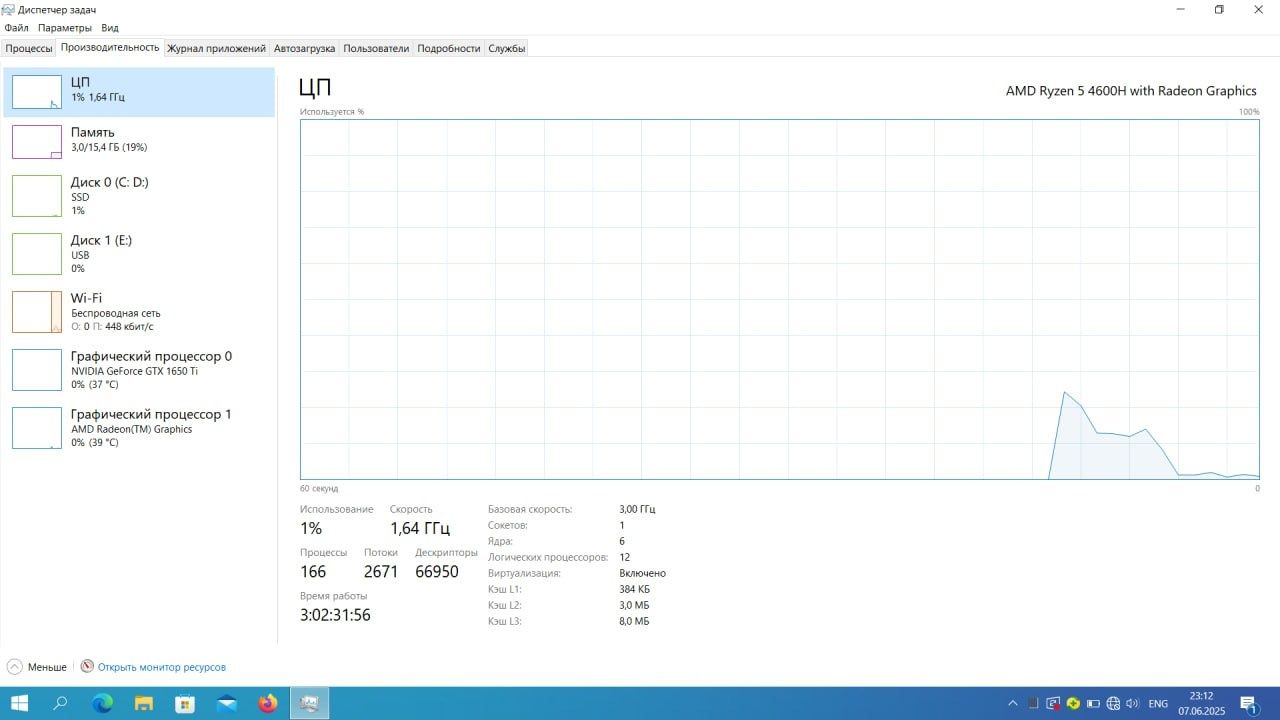
Task: Open the Автозагрузка tab
Action: [305, 48]
